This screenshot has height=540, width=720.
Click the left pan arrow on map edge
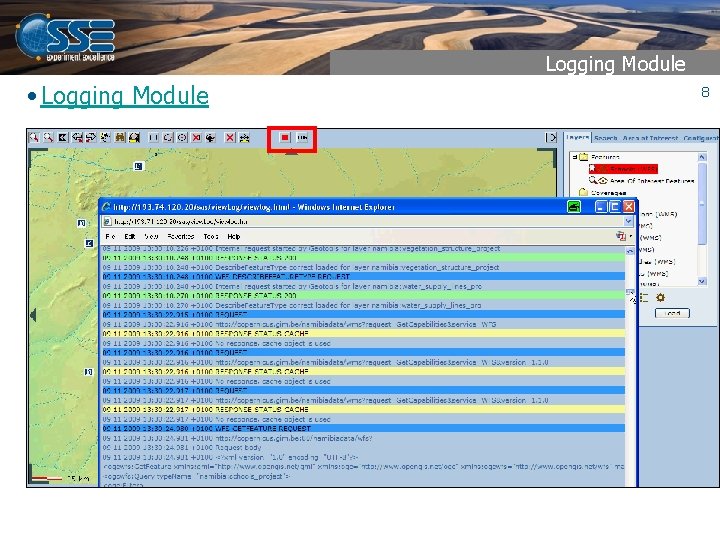point(33,315)
